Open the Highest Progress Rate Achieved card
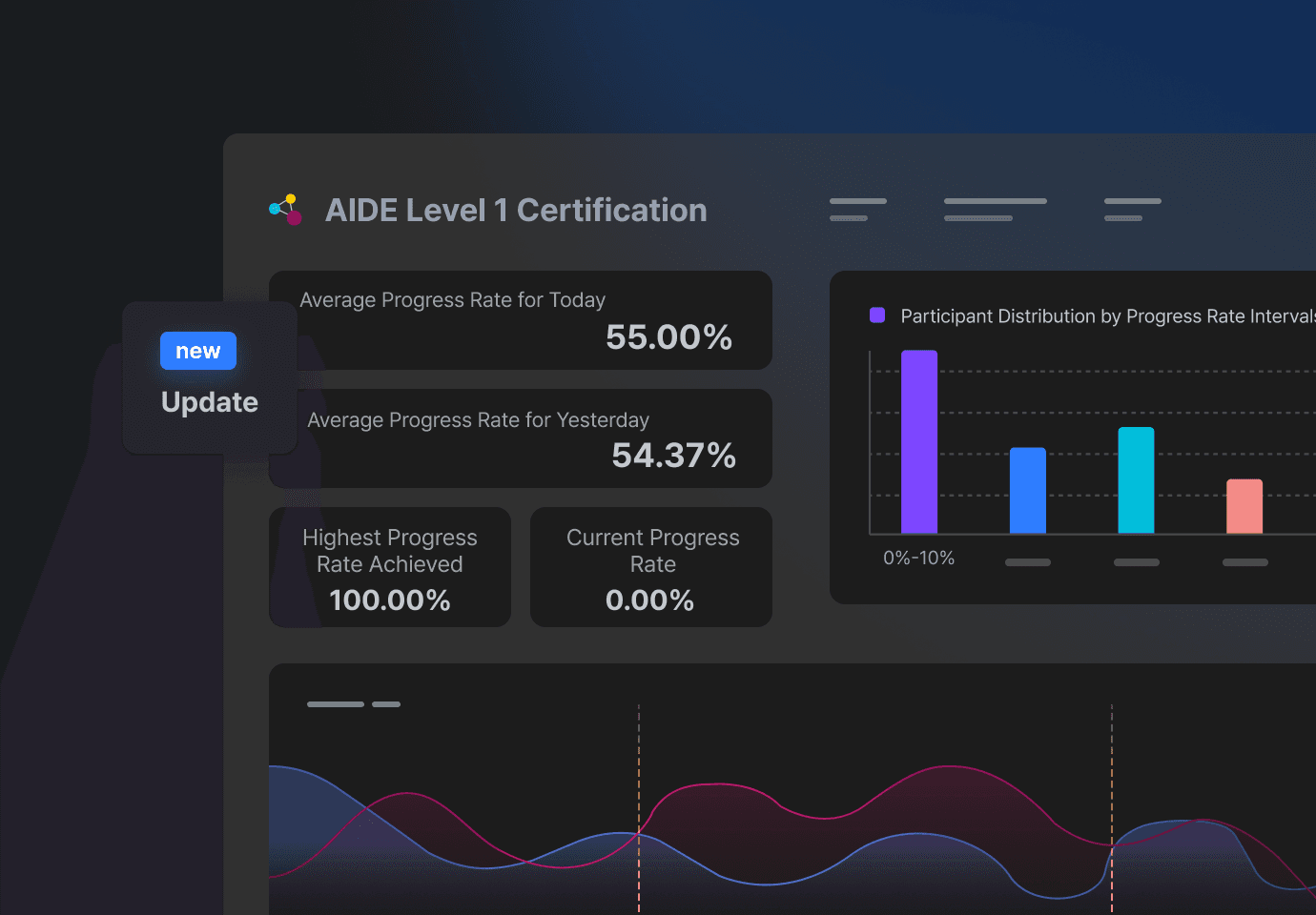Viewport: 1316px width, 915px height. click(390, 567)
